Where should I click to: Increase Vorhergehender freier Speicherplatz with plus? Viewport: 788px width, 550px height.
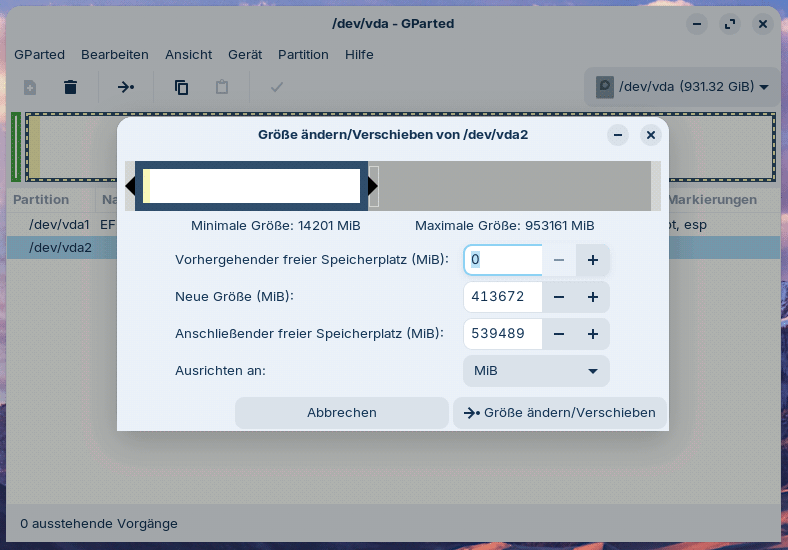593,260
